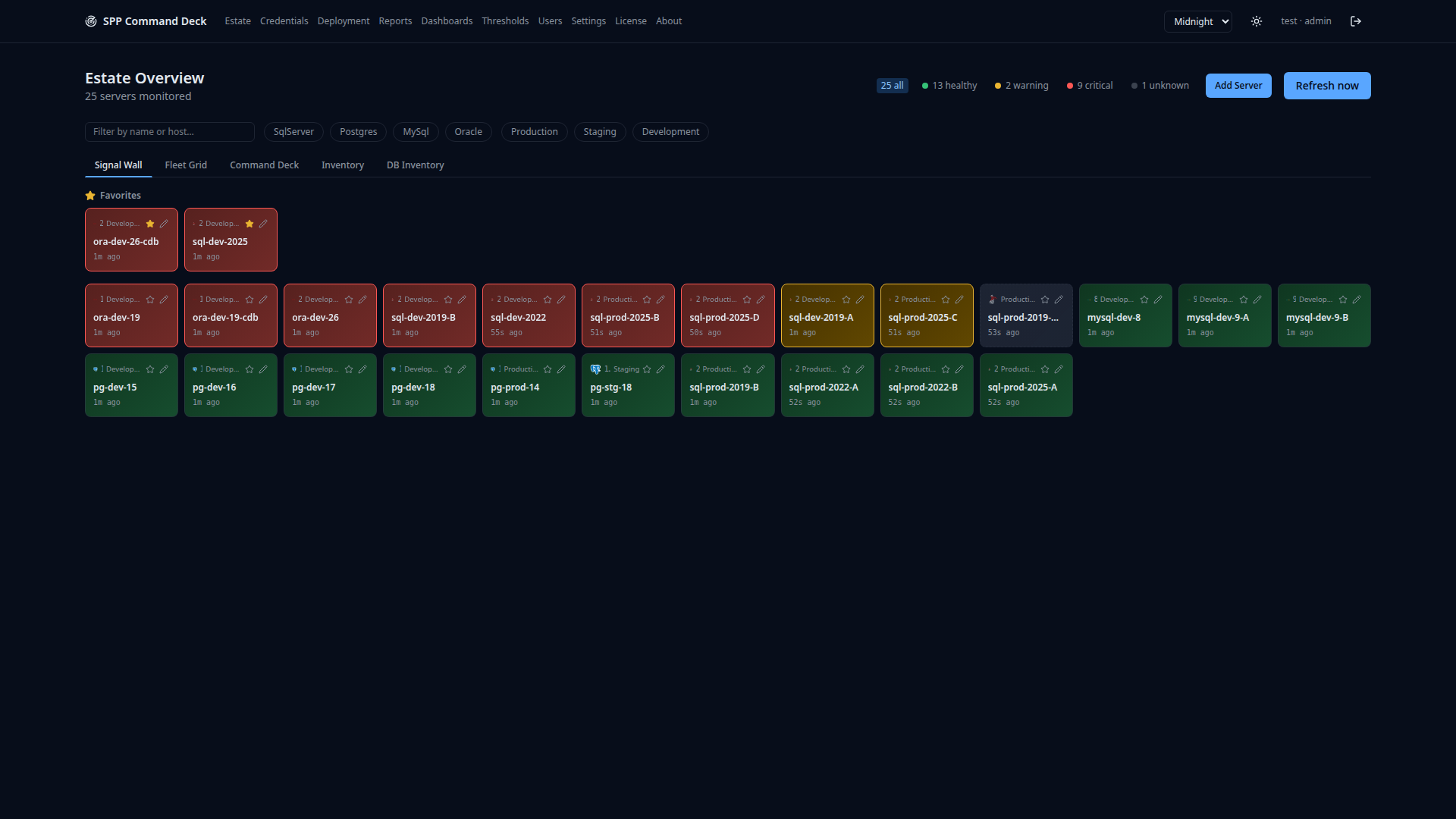The image size is (1456, 819).
Task: Switch to the Inventory tab
Action: [x=343, y=165]
